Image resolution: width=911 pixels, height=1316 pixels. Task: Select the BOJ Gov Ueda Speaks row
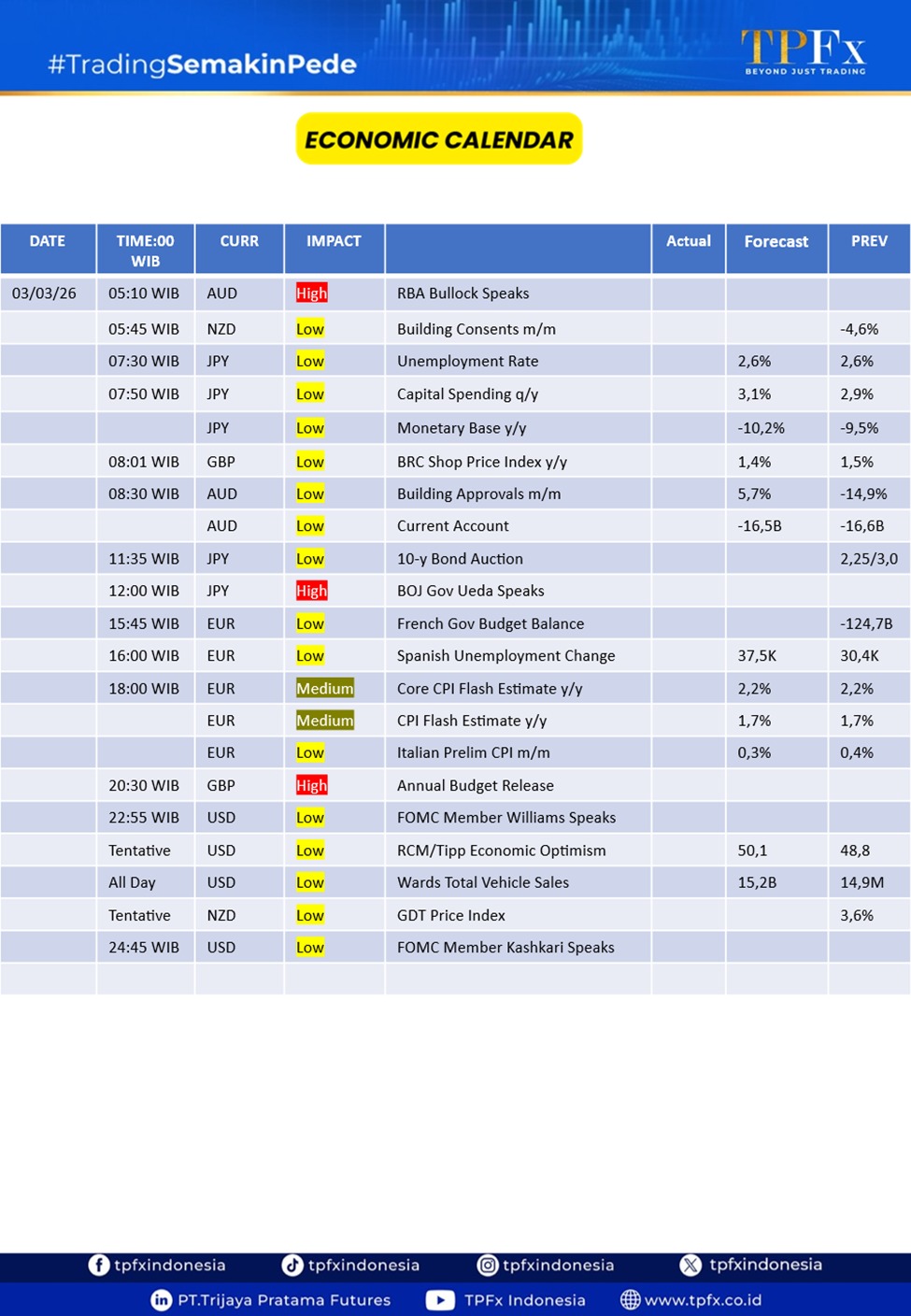pyautogui.click(x=470, y=591)
